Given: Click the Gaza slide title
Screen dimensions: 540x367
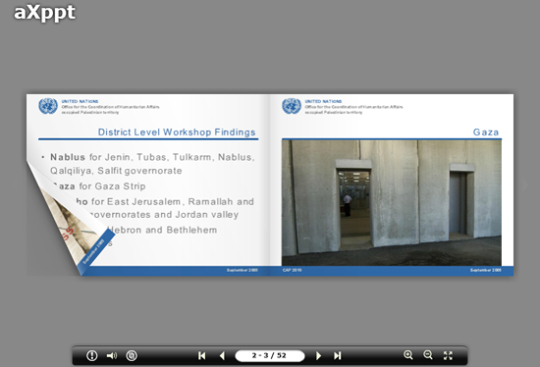Looking at the screenshot, I should [x=486, y=132].
